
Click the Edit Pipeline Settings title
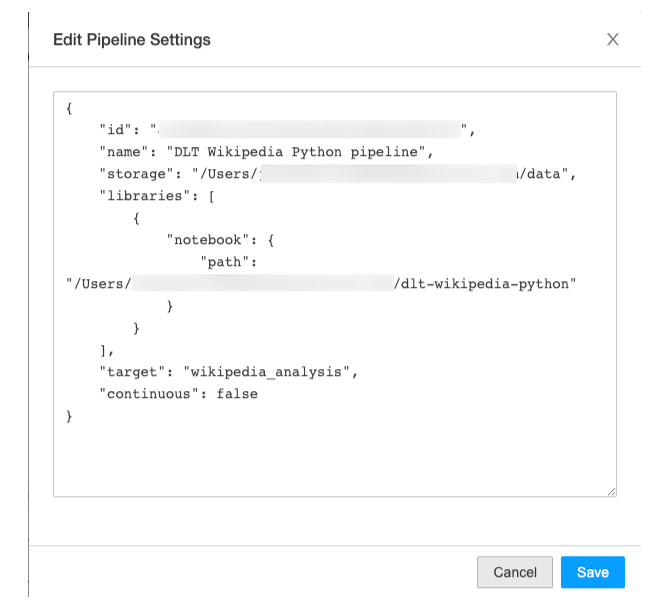[131, 40]
